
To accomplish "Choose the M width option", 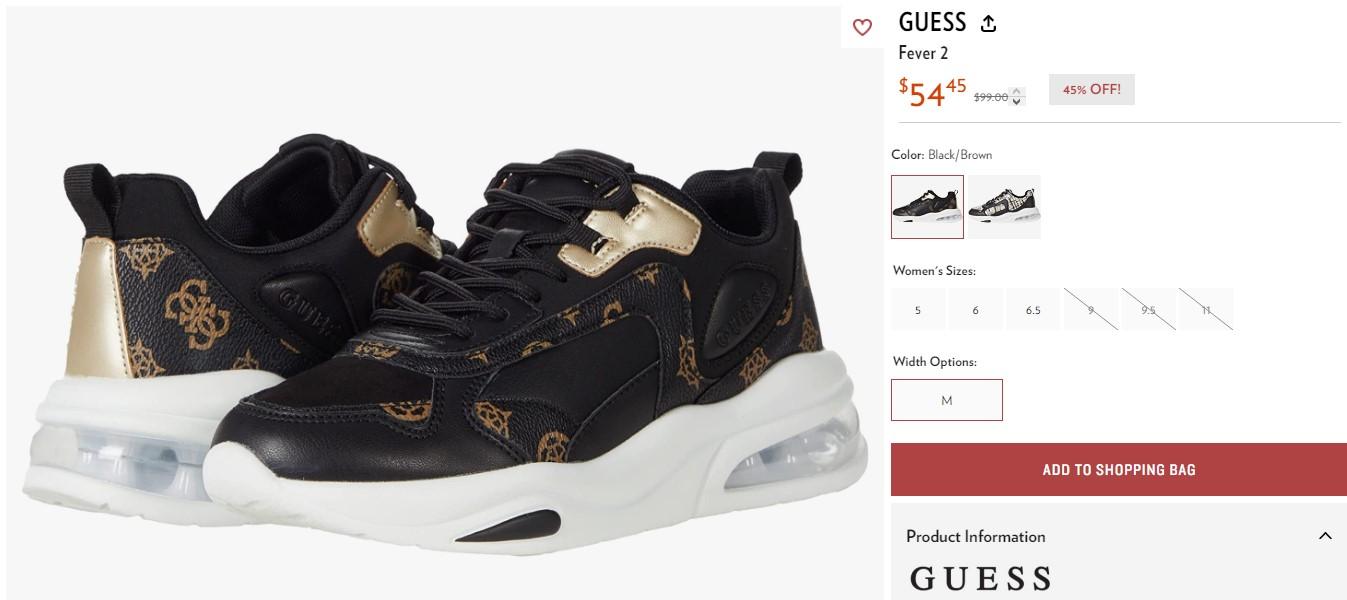I will pyautogui.click(x=947, y=400).
